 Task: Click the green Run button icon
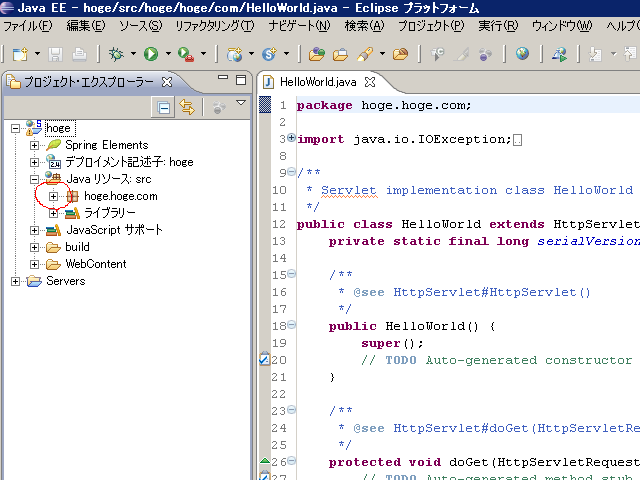pyautogui.click(x=150, y=53)
